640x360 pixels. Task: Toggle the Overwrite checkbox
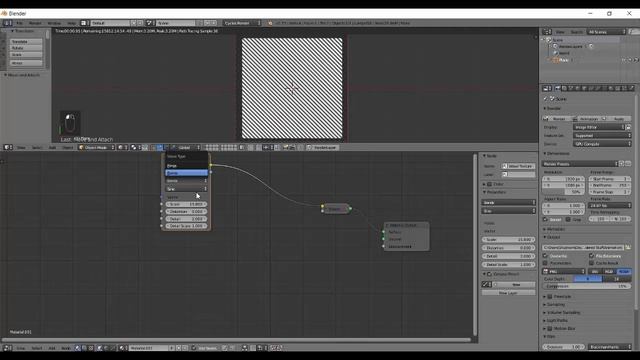(x=545, y=256)
